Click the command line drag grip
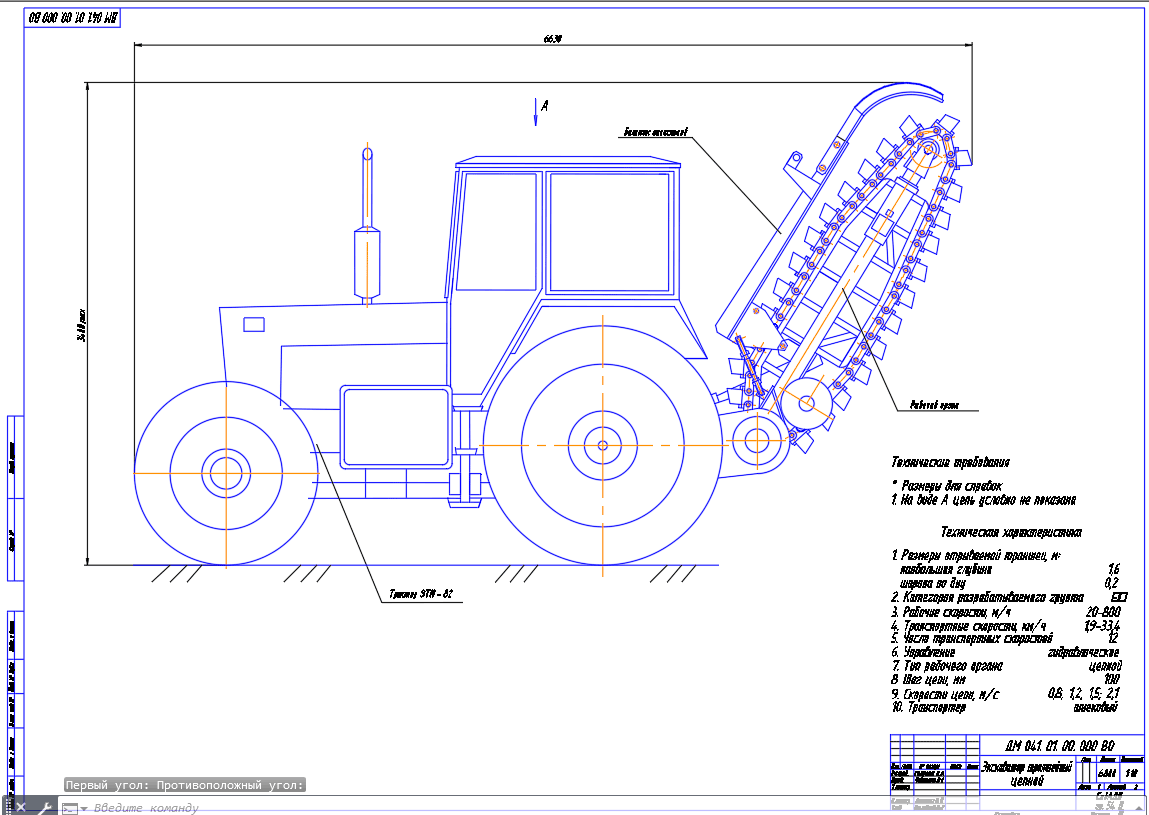Image resolution: width=1149 pixels, height=815 pixels. coord(8,807)
